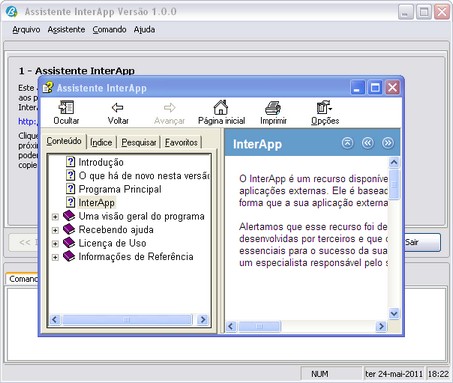Click the previous-topic double left arrow icon

(x=367, y=143)
